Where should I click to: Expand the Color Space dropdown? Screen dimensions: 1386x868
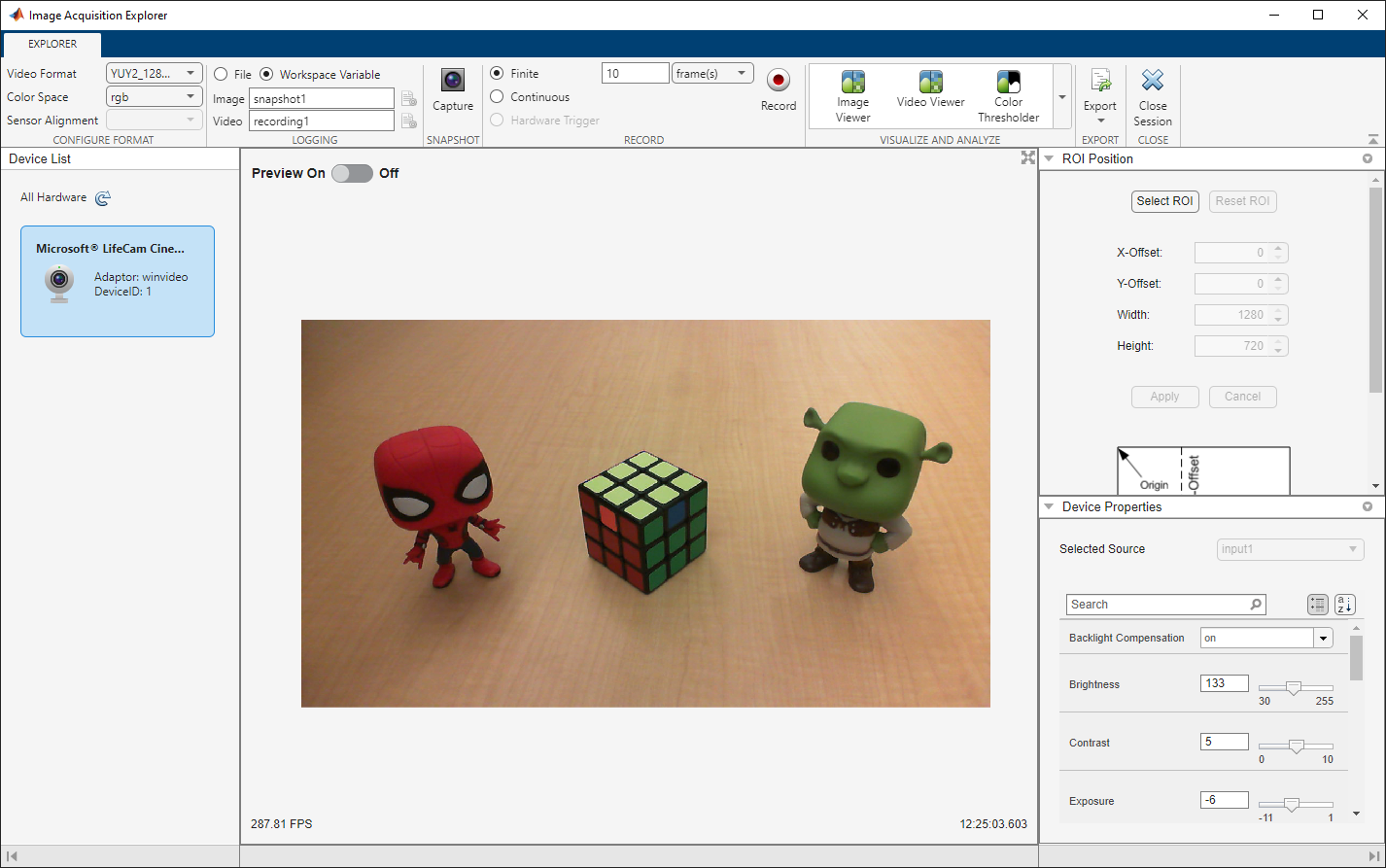pyautogui.click(x=154, y=97)
